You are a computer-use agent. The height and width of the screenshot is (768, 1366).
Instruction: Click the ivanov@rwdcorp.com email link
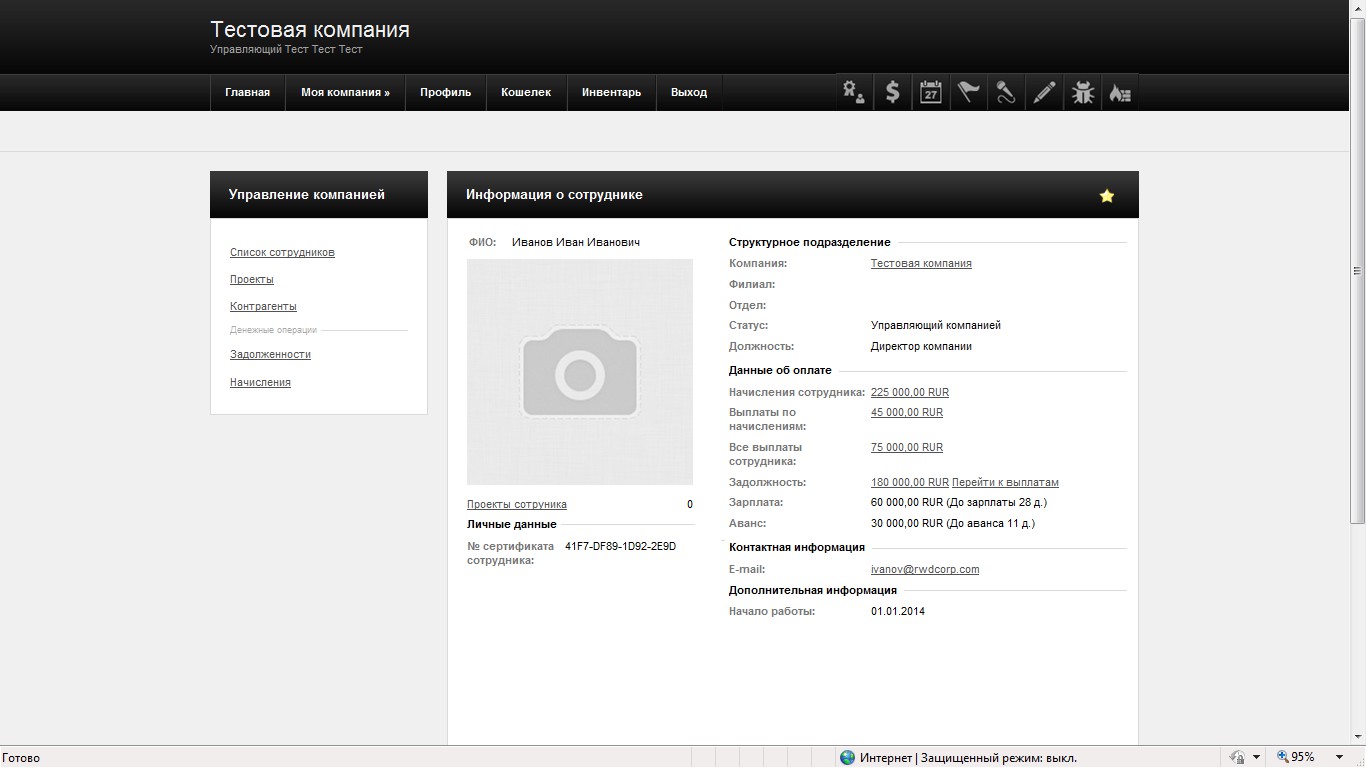pyautogui.click(x=925, y=569)
